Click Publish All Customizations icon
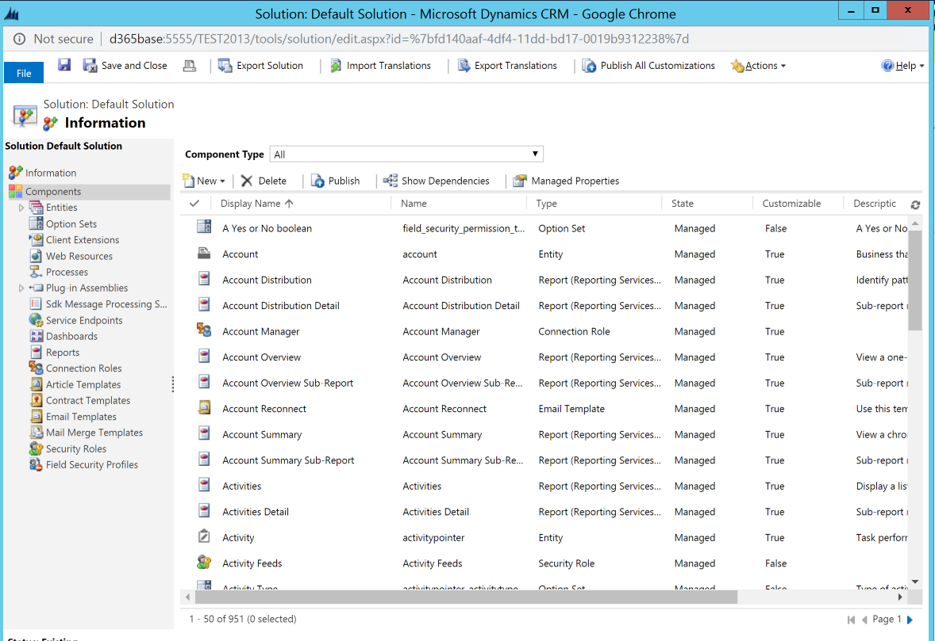The width and height of the screenshot is (935, 641). pos(589,66)
